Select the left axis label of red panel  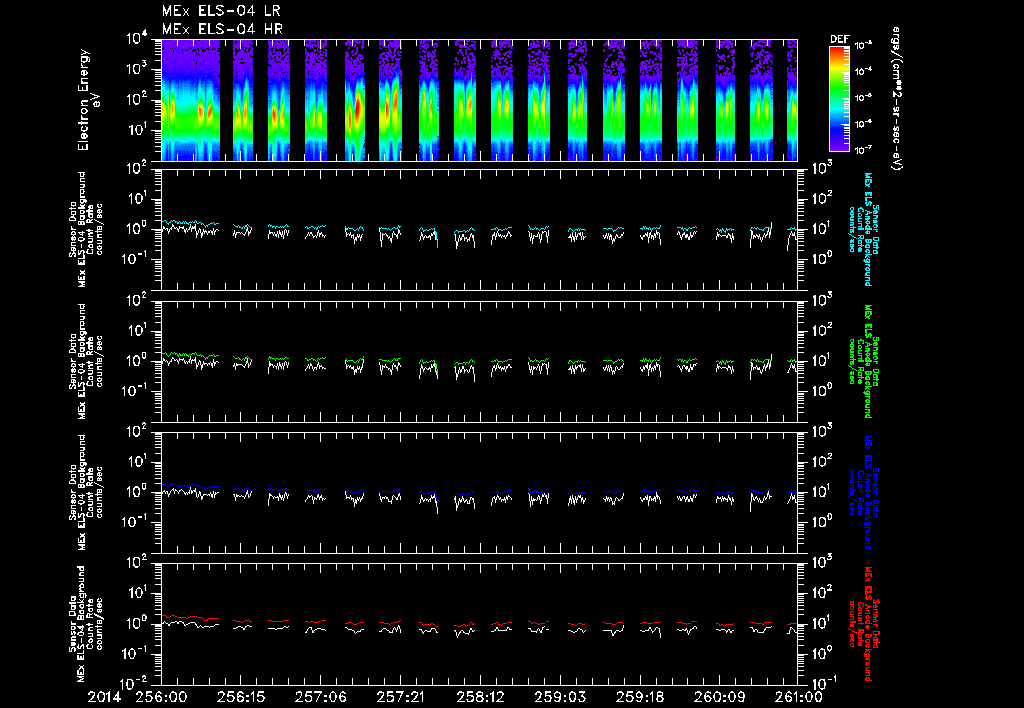tap(86, 624)
